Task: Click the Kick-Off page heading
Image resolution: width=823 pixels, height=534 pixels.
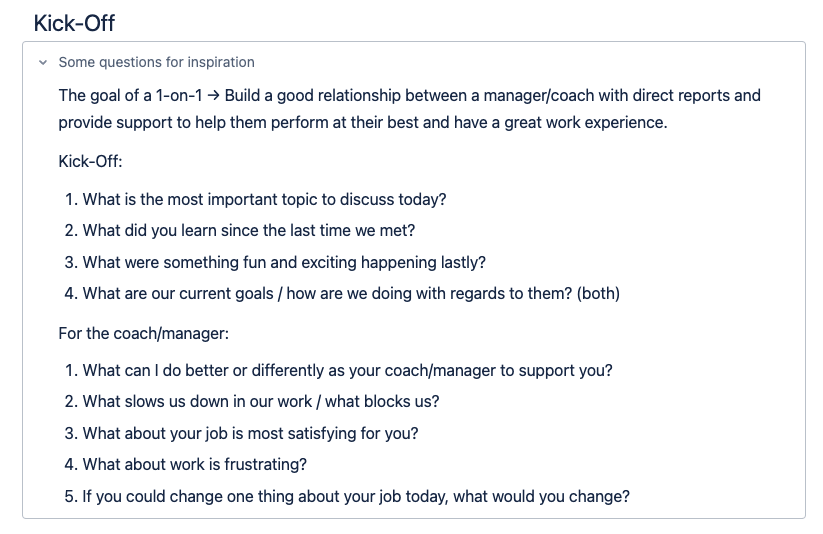Action: click(74, 21)
